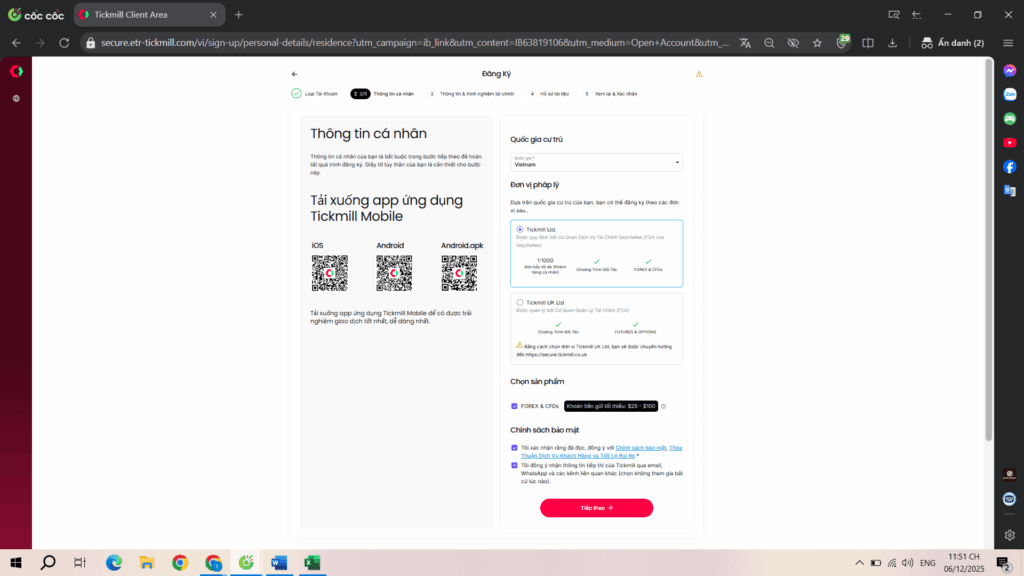Select the Thông tin cá nhân step
The height and width of the screenshot is (576, 1024).
[383, 94]
